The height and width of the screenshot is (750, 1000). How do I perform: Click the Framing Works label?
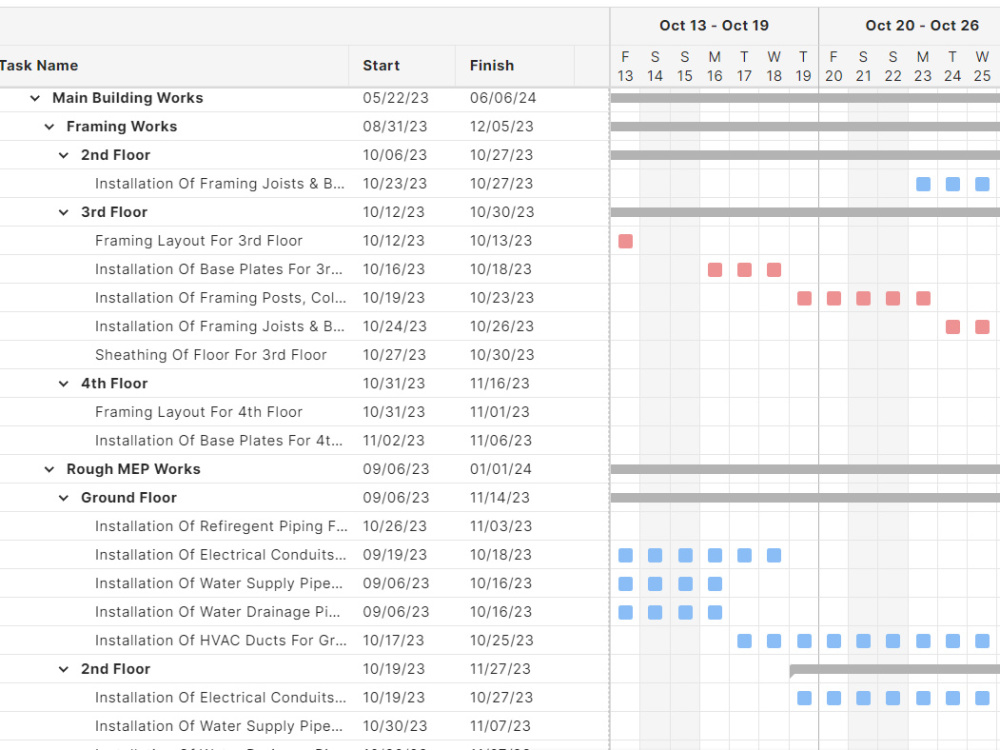(121, 127)
